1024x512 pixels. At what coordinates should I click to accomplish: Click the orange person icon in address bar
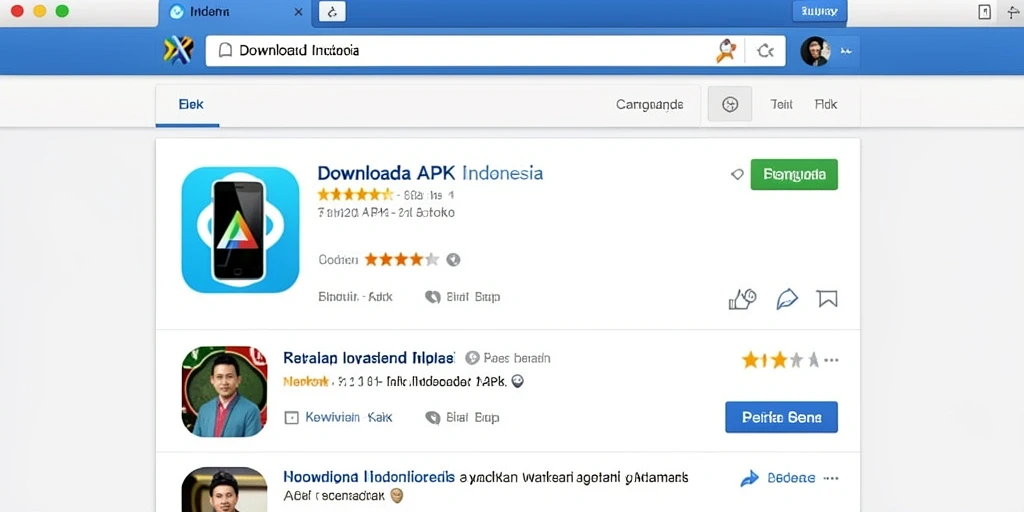(726, 50)
